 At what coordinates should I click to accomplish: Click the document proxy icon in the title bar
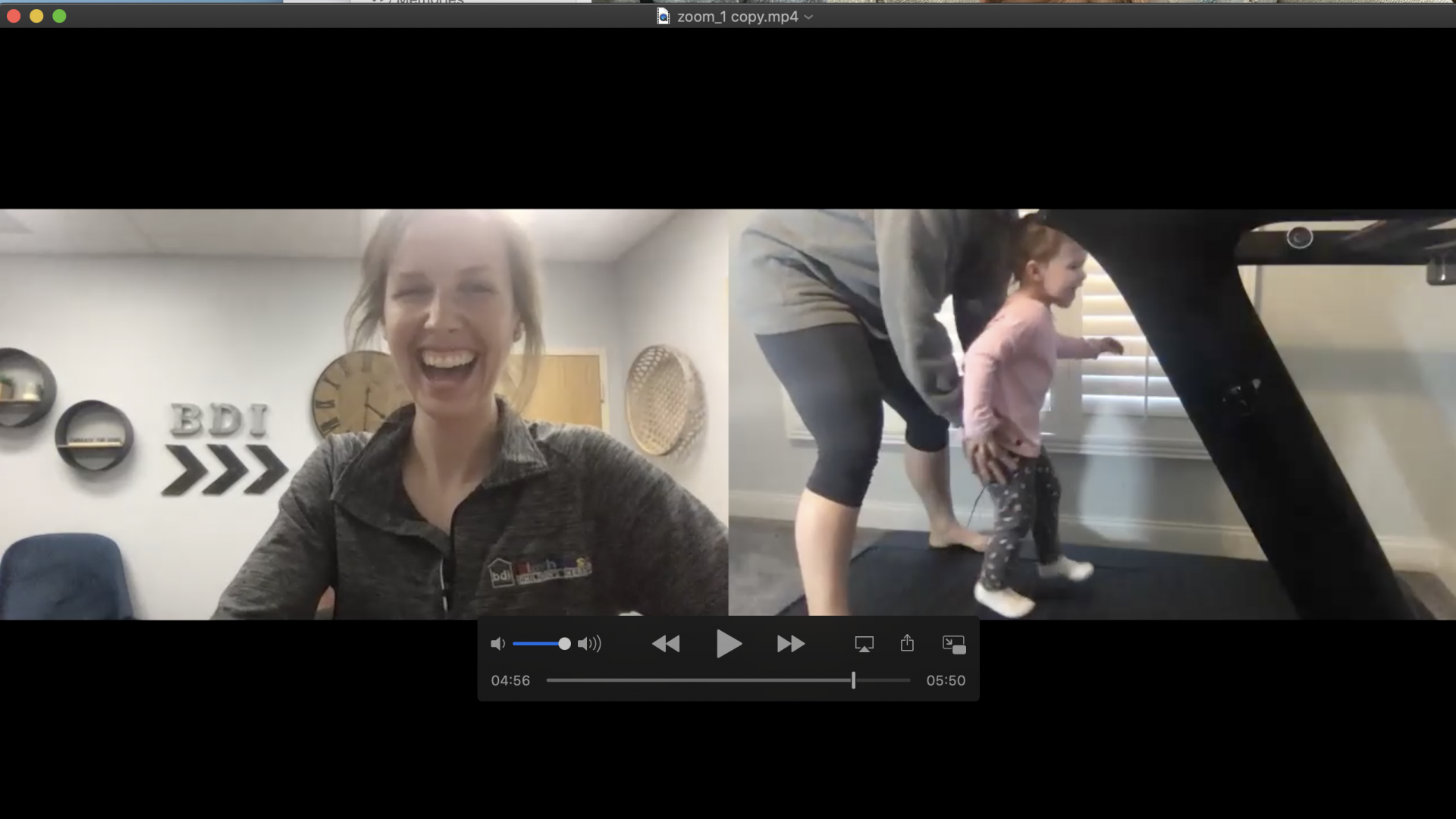(664, 17)
